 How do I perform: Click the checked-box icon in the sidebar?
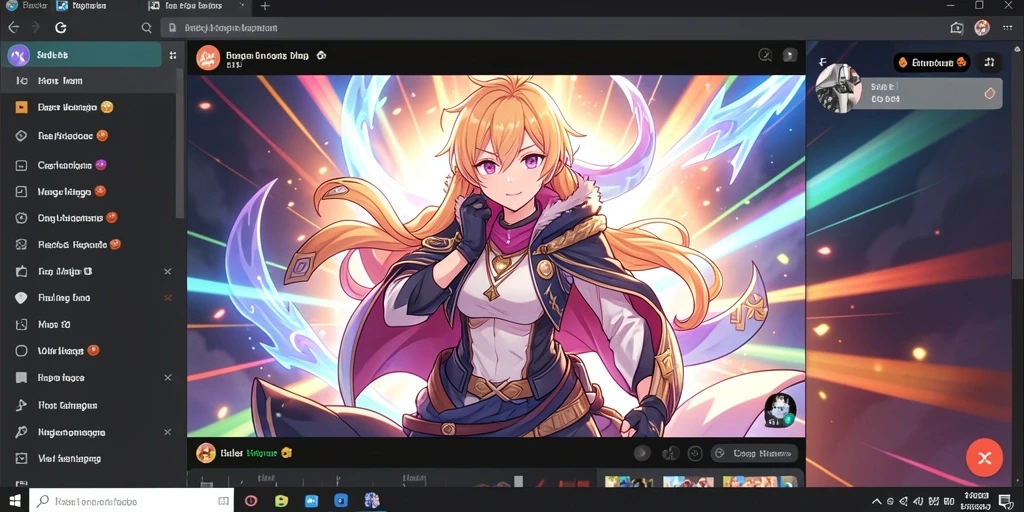21,191
